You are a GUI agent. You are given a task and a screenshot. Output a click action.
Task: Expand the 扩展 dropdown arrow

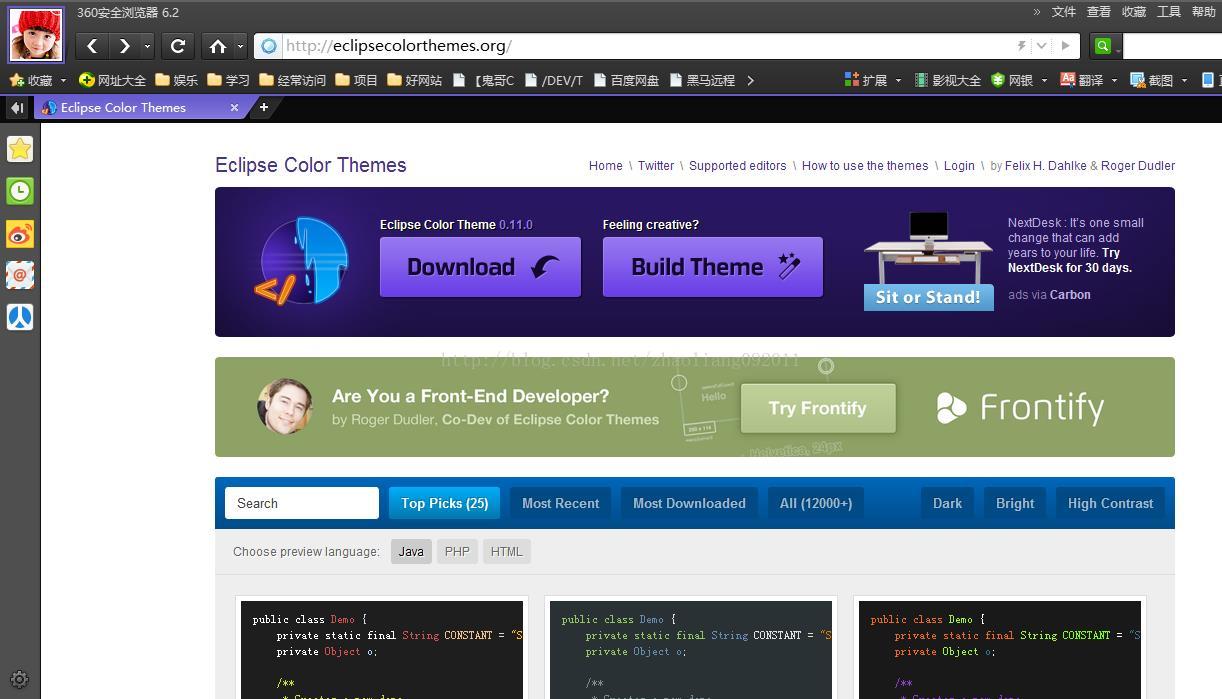point(898,80)
